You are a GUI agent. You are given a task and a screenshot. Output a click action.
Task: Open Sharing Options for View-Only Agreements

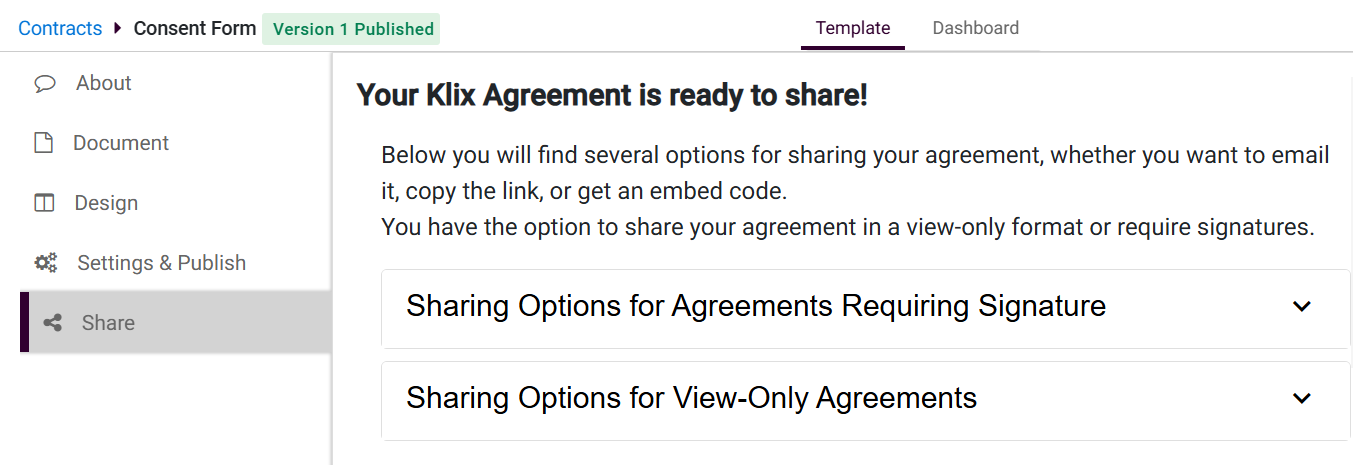coord(691,398)
